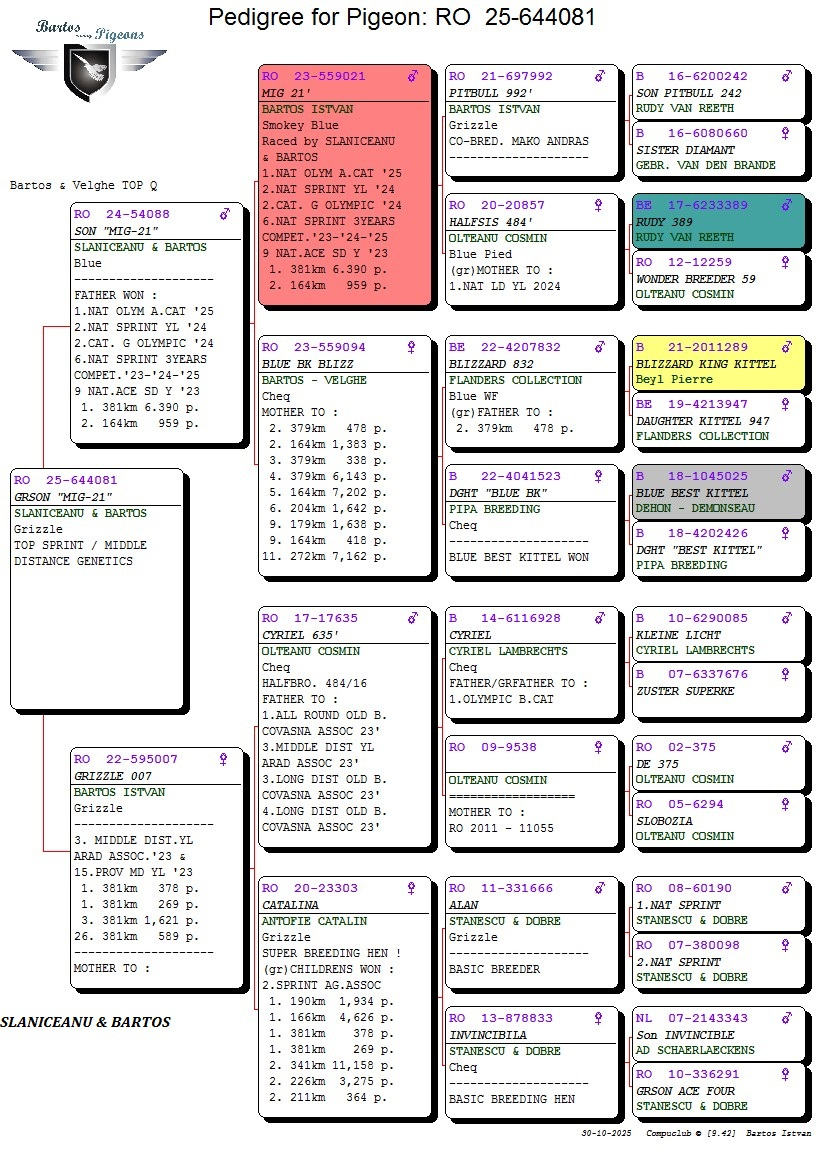Select the yellow BLIZZARD KING KITTEL box

coord(718,364)
